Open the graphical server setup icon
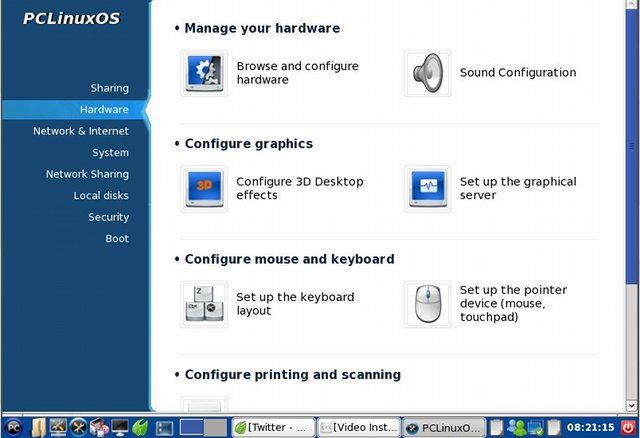 [427, 189]
